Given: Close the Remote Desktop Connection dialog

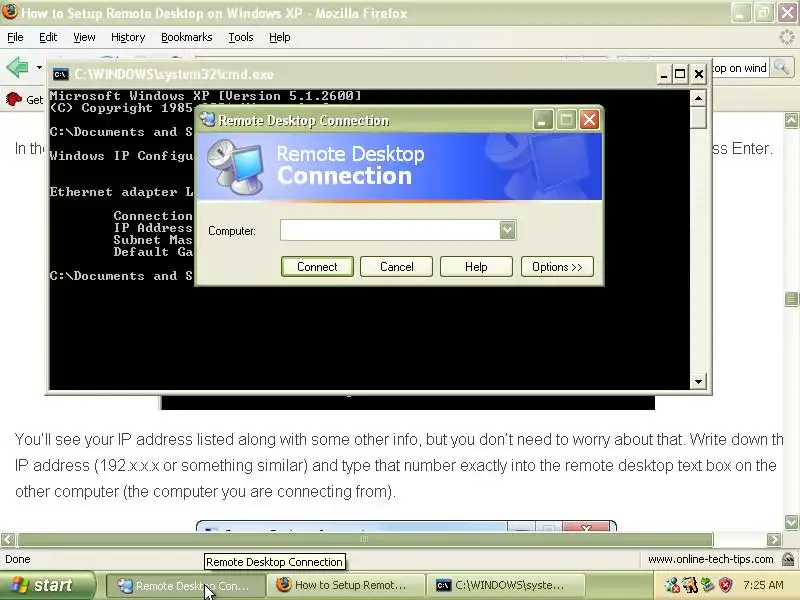Looking at the screenshot, I should click(x=589, y=120).
